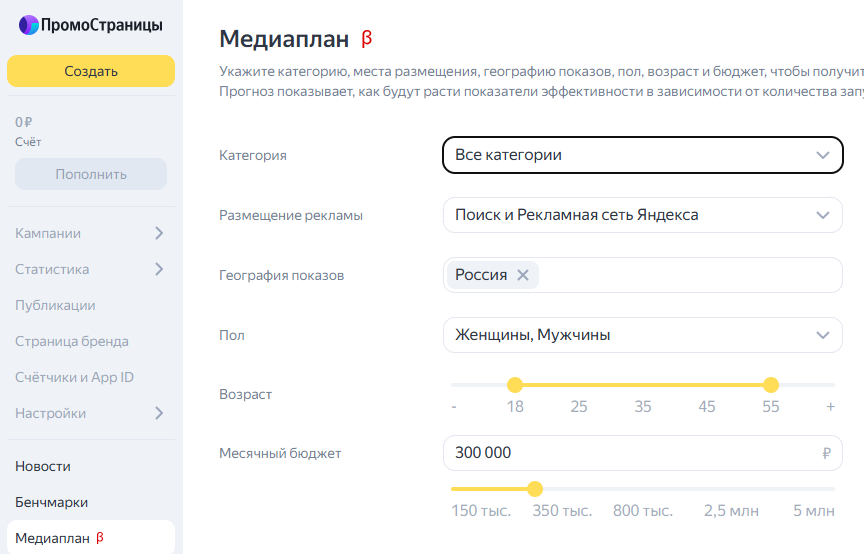The image size is (864, 554).
Task: Open Страница бренда in the sidebar
Action: click(72, 341)
